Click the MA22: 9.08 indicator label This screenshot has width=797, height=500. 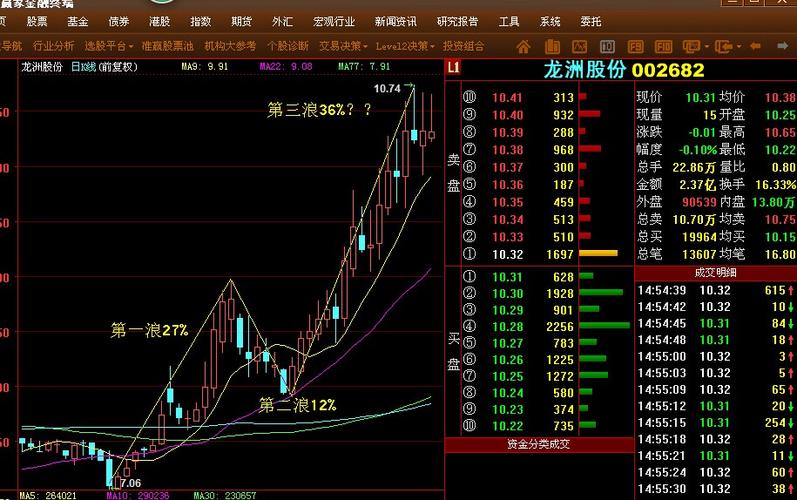click(286, 67)
